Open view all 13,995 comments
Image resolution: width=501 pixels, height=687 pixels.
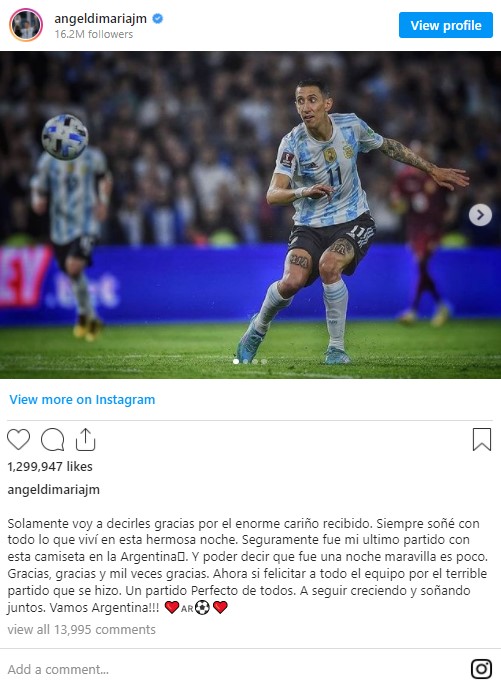[x=82, y=630]
